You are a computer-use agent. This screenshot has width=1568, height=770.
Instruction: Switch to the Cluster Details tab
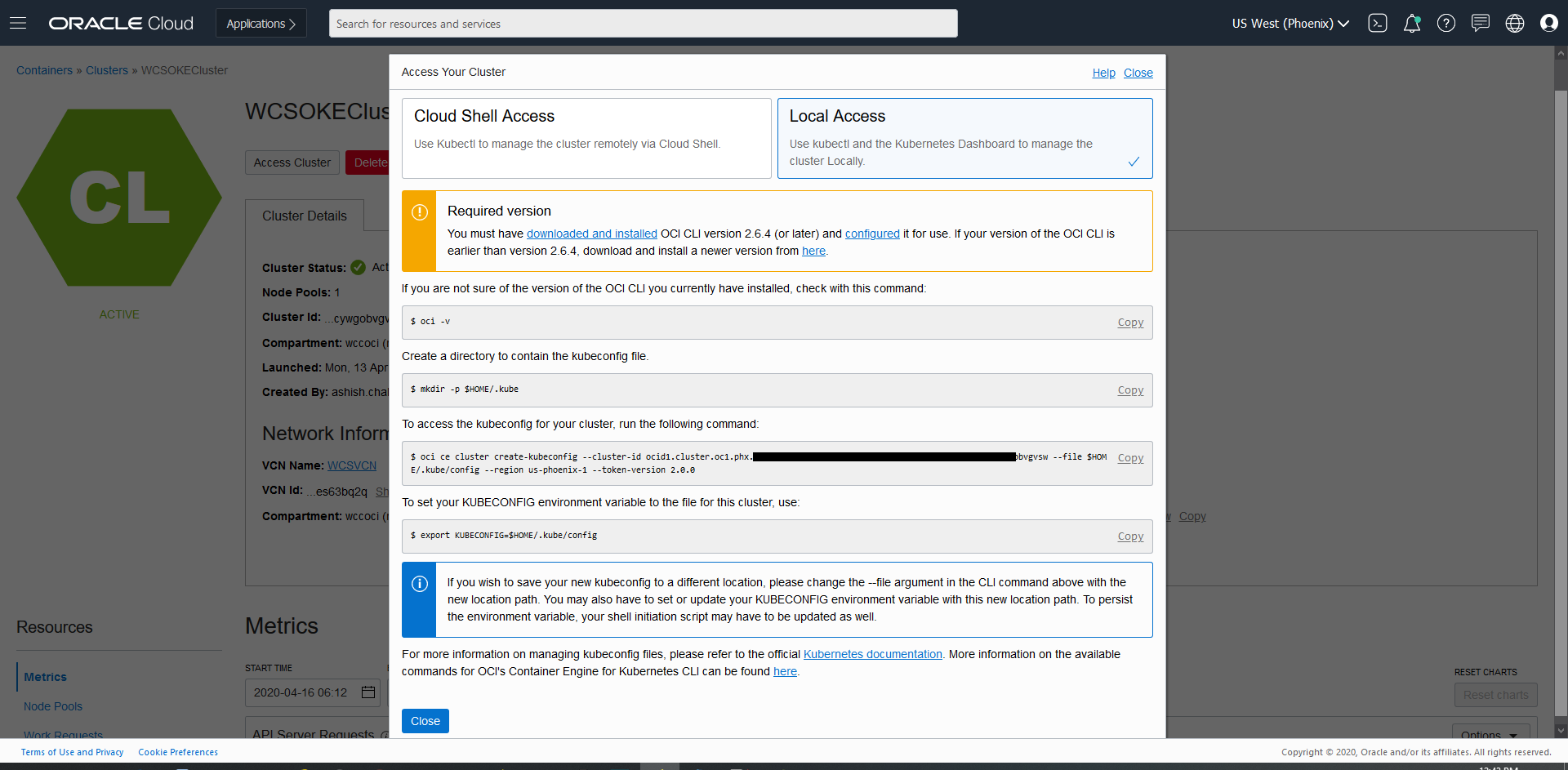pos(305,216)
